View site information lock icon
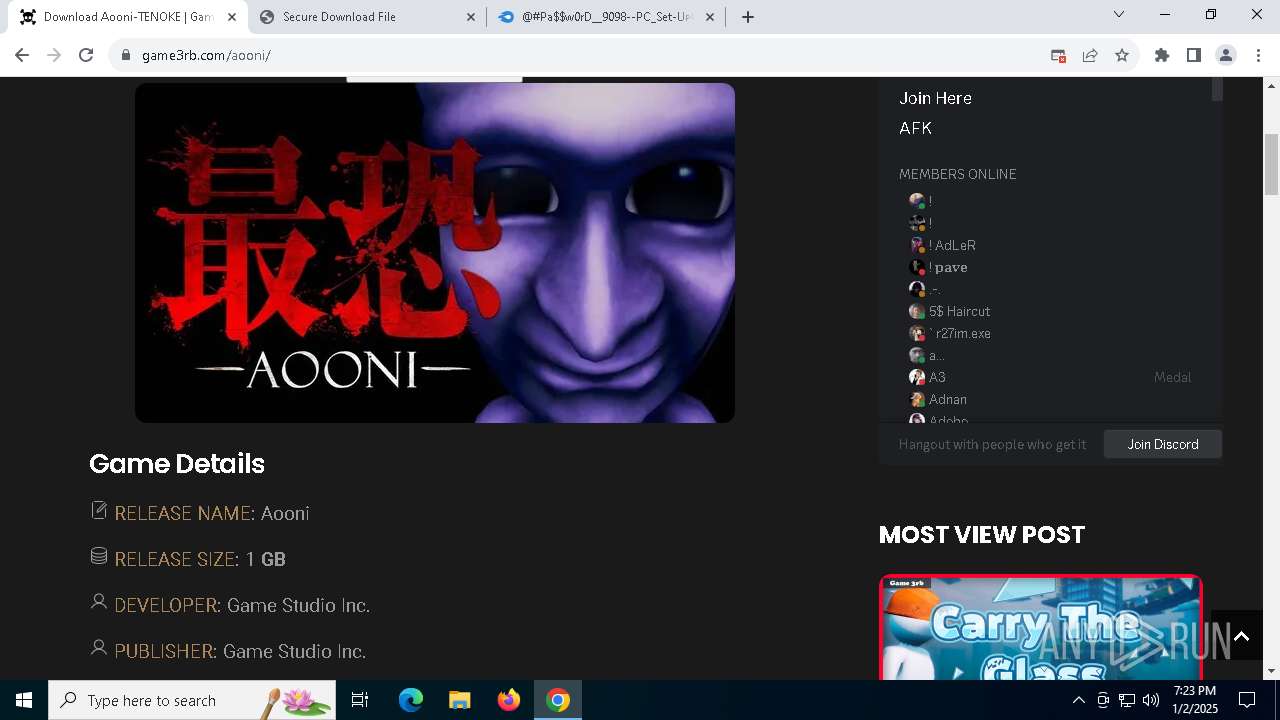Screen dimensions: 1280x720 126,55
